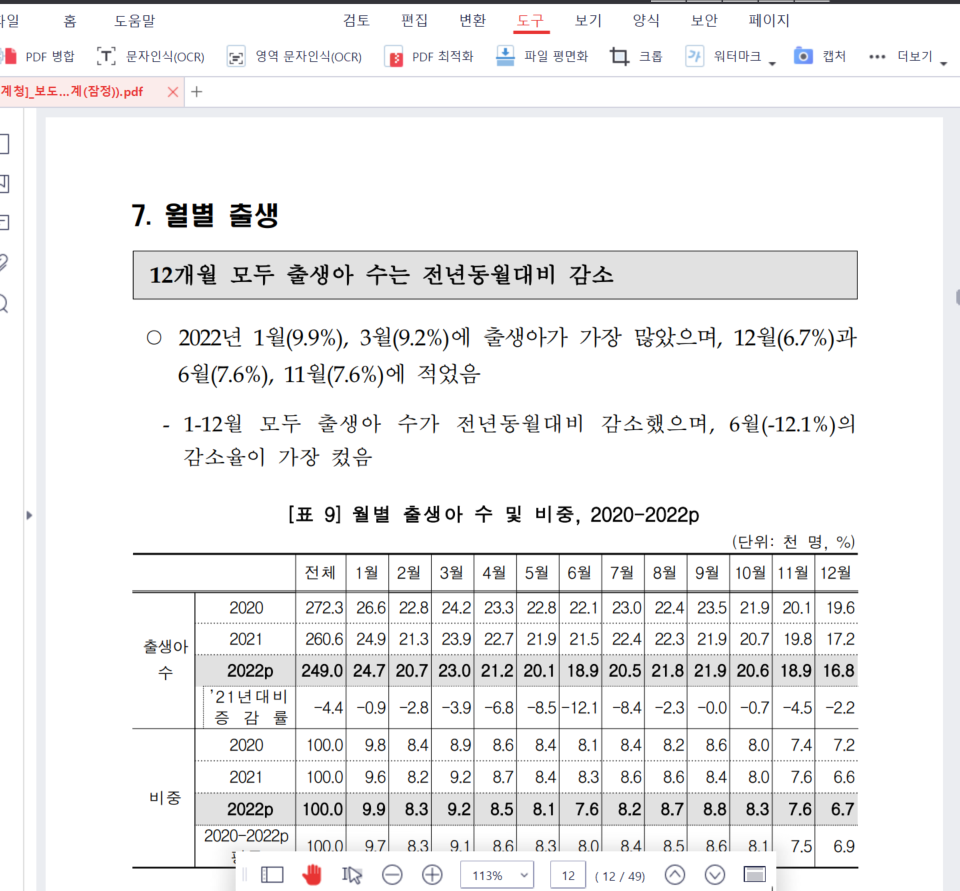960x891 pixels.
Task: Click the '21년대비 증감률 row label
Action: pos(250,707)
